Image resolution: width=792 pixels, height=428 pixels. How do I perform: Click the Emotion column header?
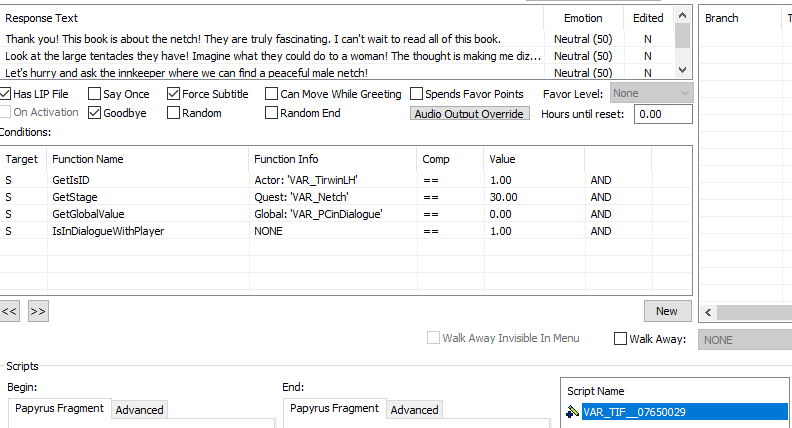click(583, 18)
